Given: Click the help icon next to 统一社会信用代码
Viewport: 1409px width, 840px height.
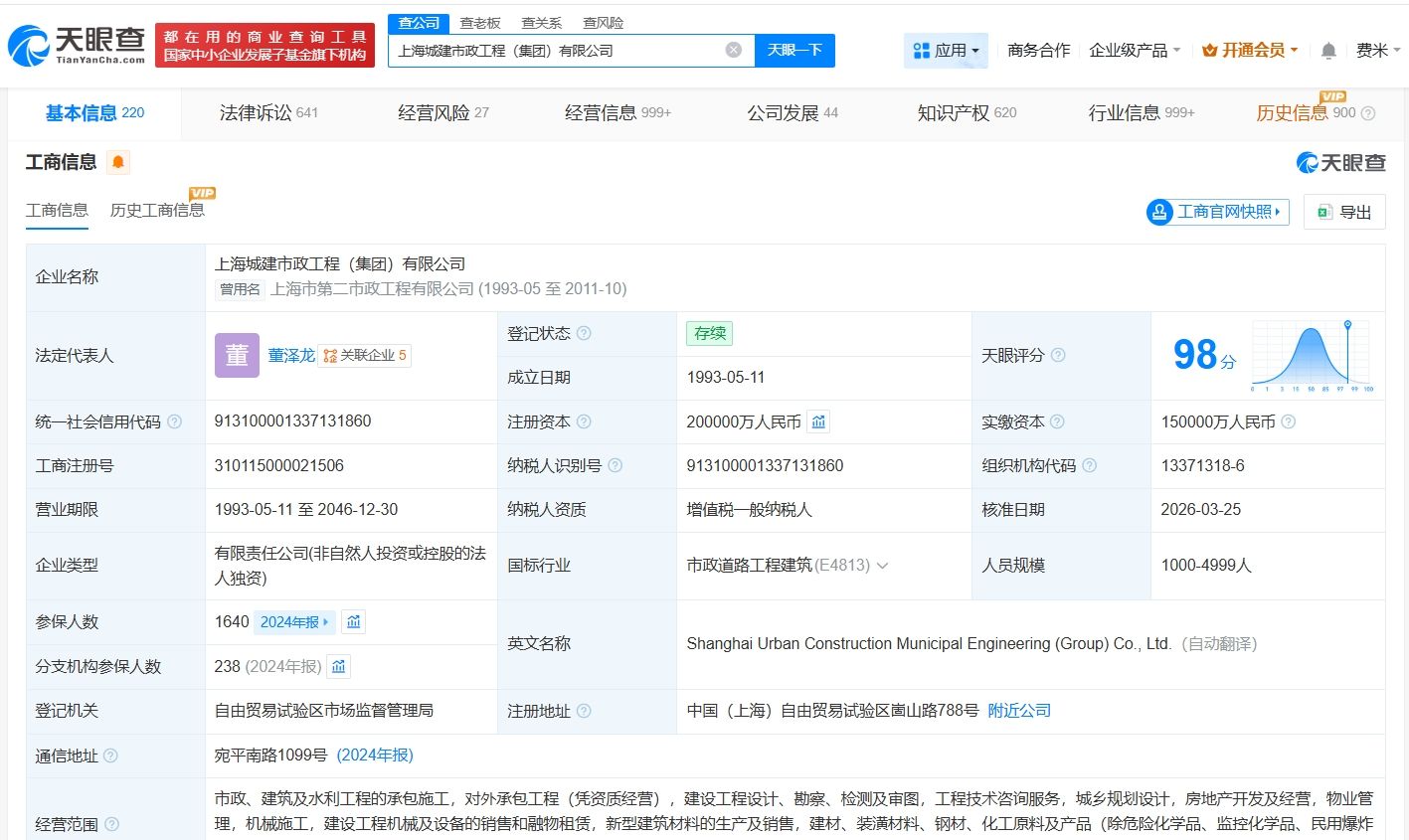Looking at the screenshot, I should 175,422.
